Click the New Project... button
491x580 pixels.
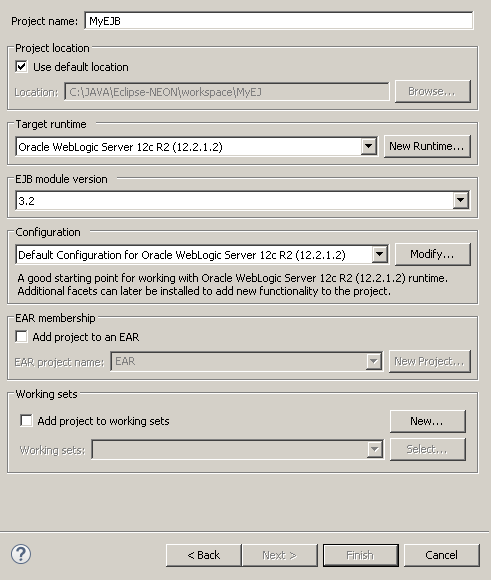430,361
